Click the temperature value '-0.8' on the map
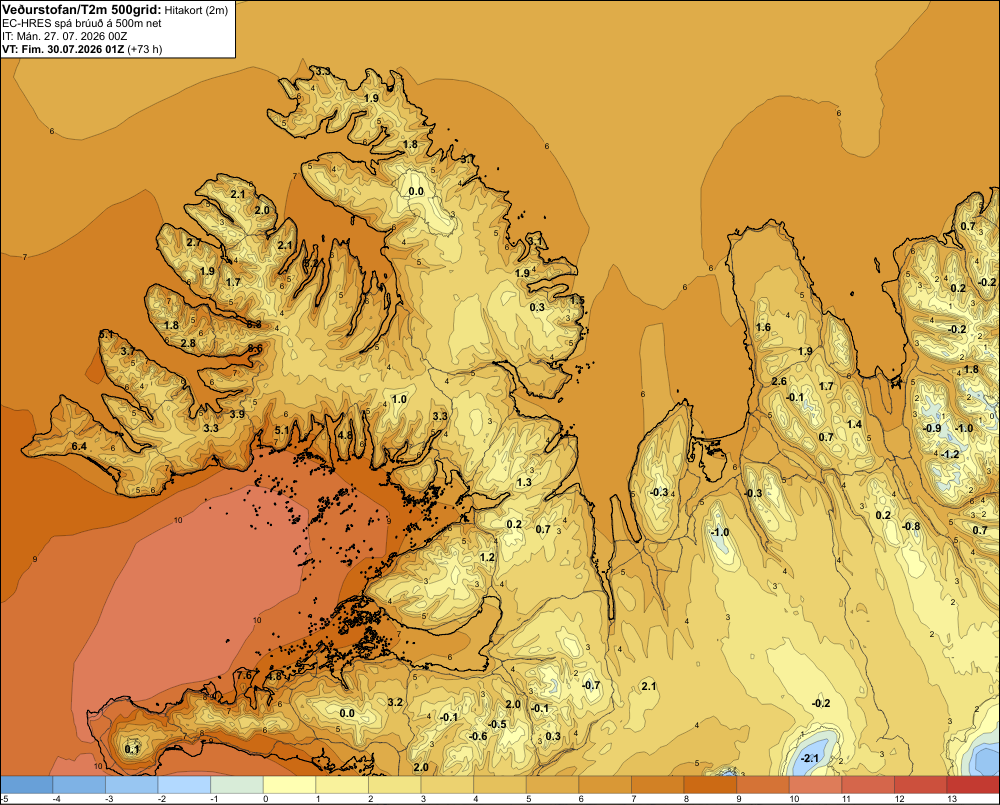Image resolution: width=1000 pixels, height=805 pixels. 911,526
